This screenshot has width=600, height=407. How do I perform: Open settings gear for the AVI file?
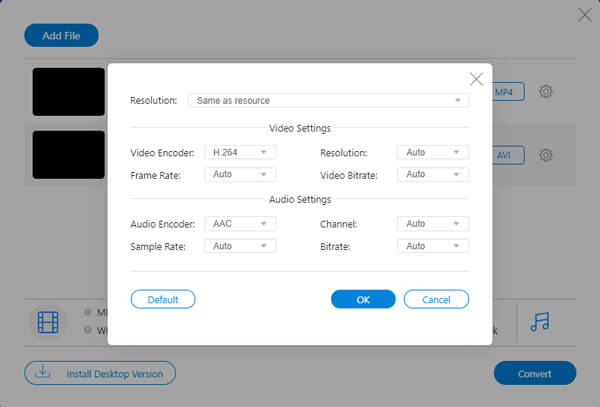coord(546,155)
